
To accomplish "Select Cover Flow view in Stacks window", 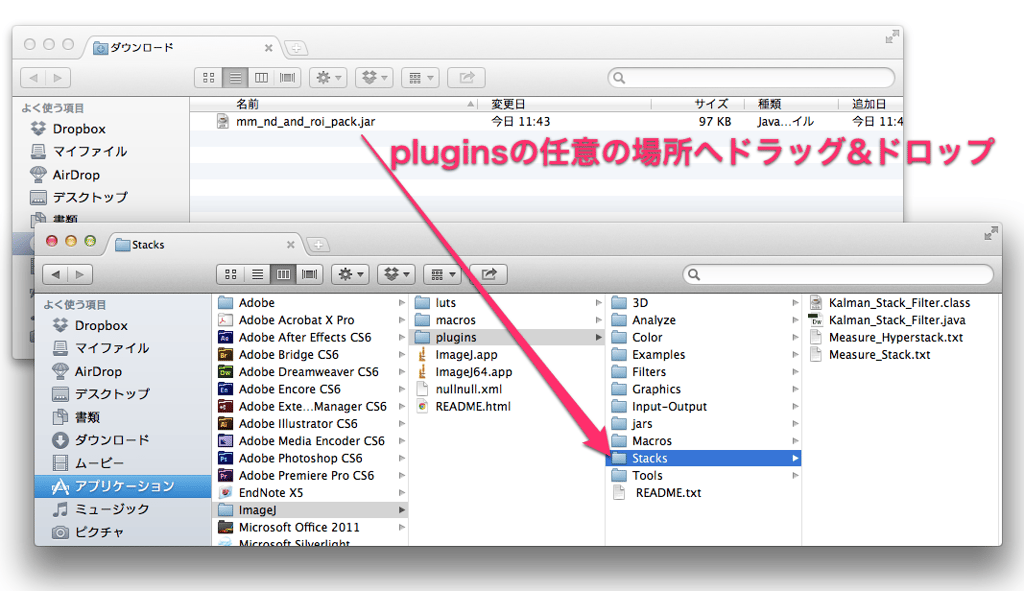I will pyautogui.click(x=309, y=274).
